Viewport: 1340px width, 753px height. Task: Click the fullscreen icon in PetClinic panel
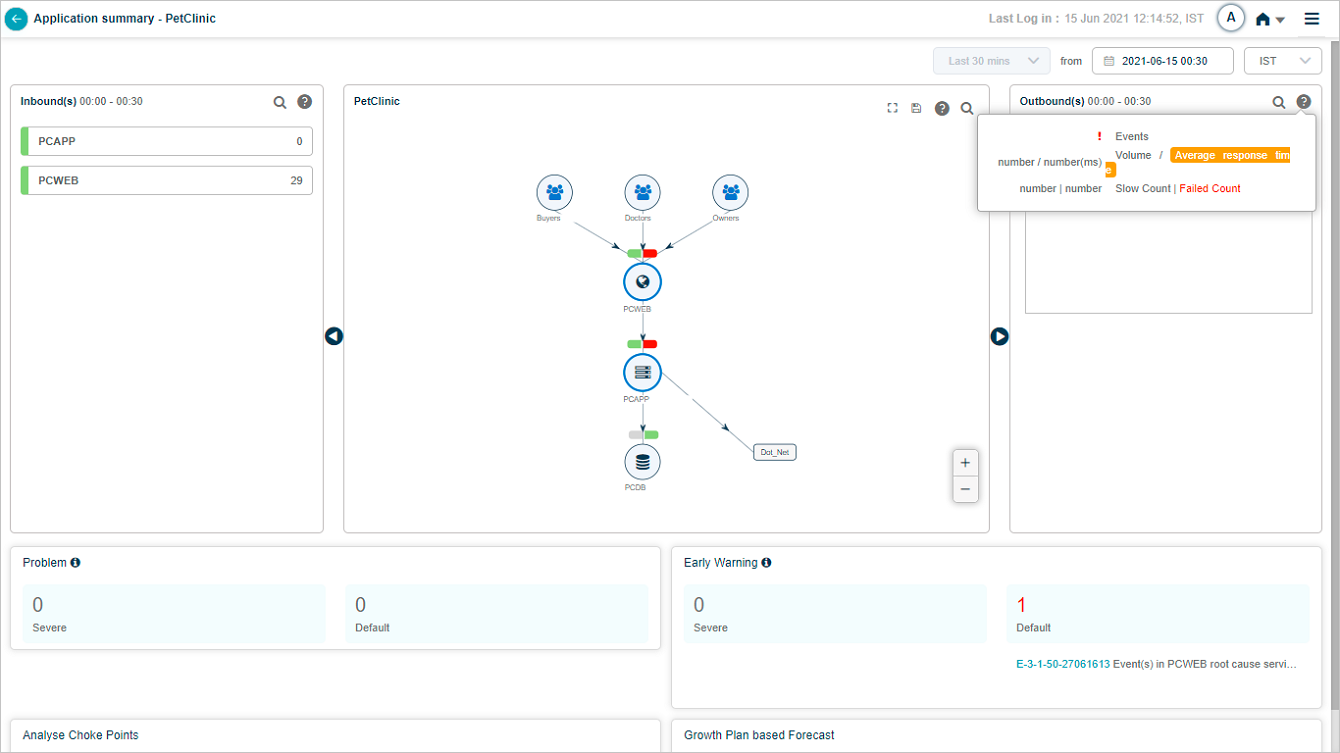tap(893, 108)
